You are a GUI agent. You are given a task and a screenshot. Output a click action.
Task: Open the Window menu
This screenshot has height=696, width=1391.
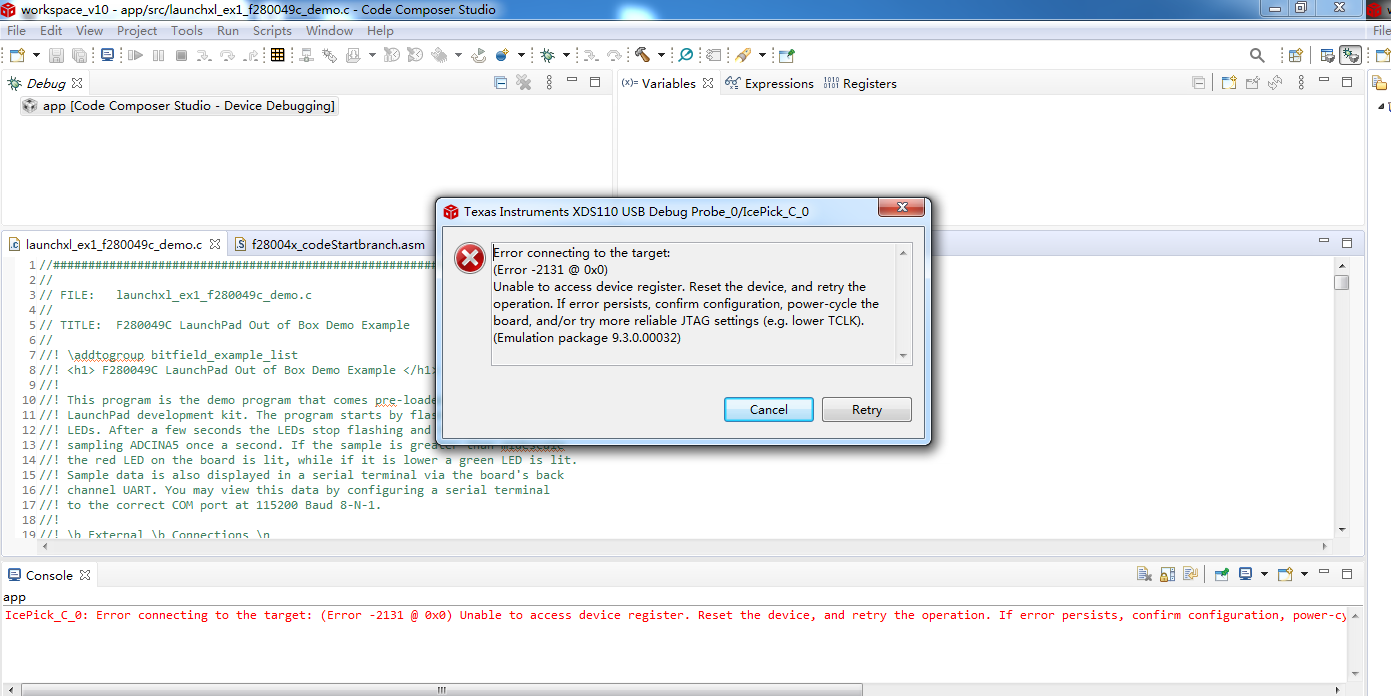[x=329, y=31]
